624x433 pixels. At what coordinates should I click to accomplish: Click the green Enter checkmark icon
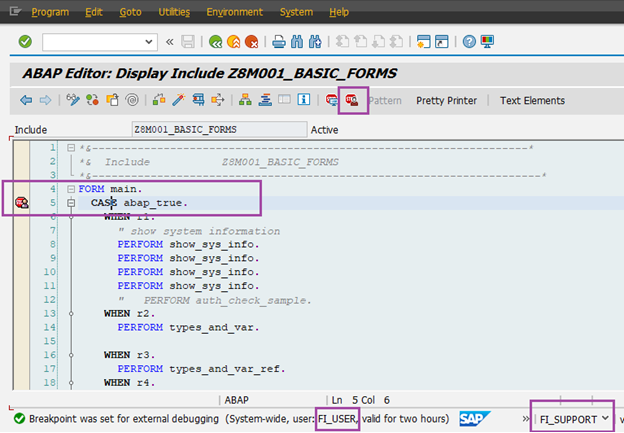[25, 41]
